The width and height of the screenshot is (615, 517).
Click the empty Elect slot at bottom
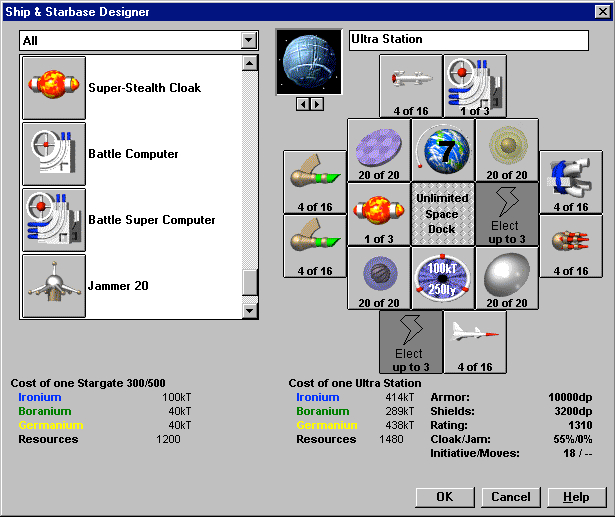click(x=409, y=342)
